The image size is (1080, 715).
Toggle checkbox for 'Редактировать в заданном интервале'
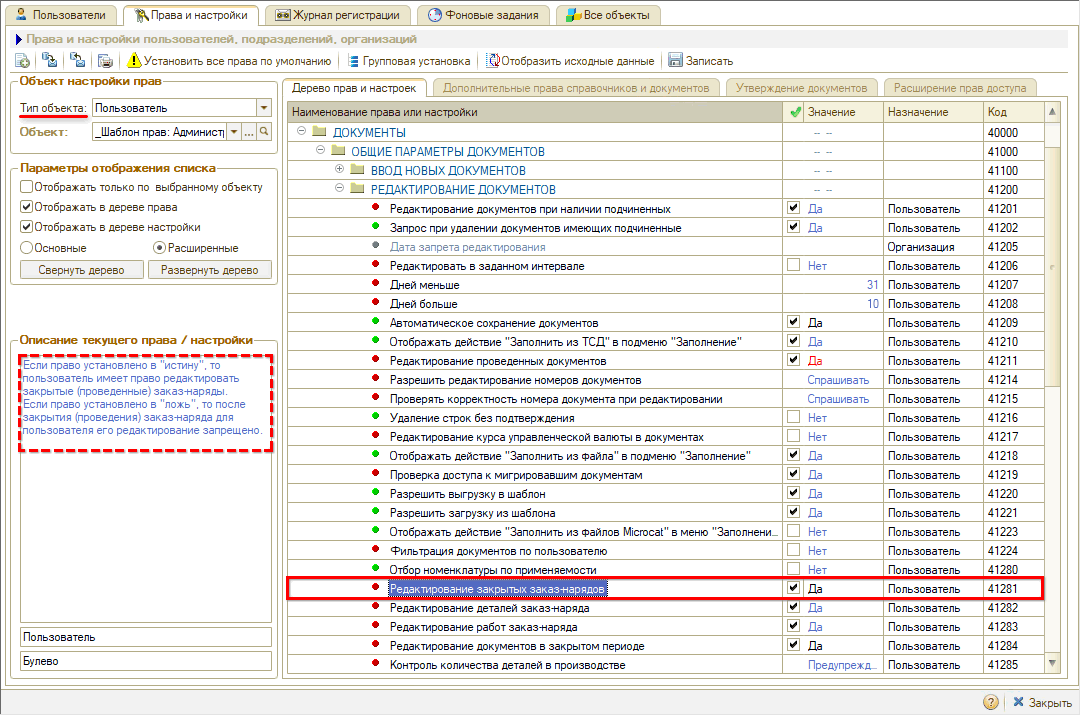[794, 266]
